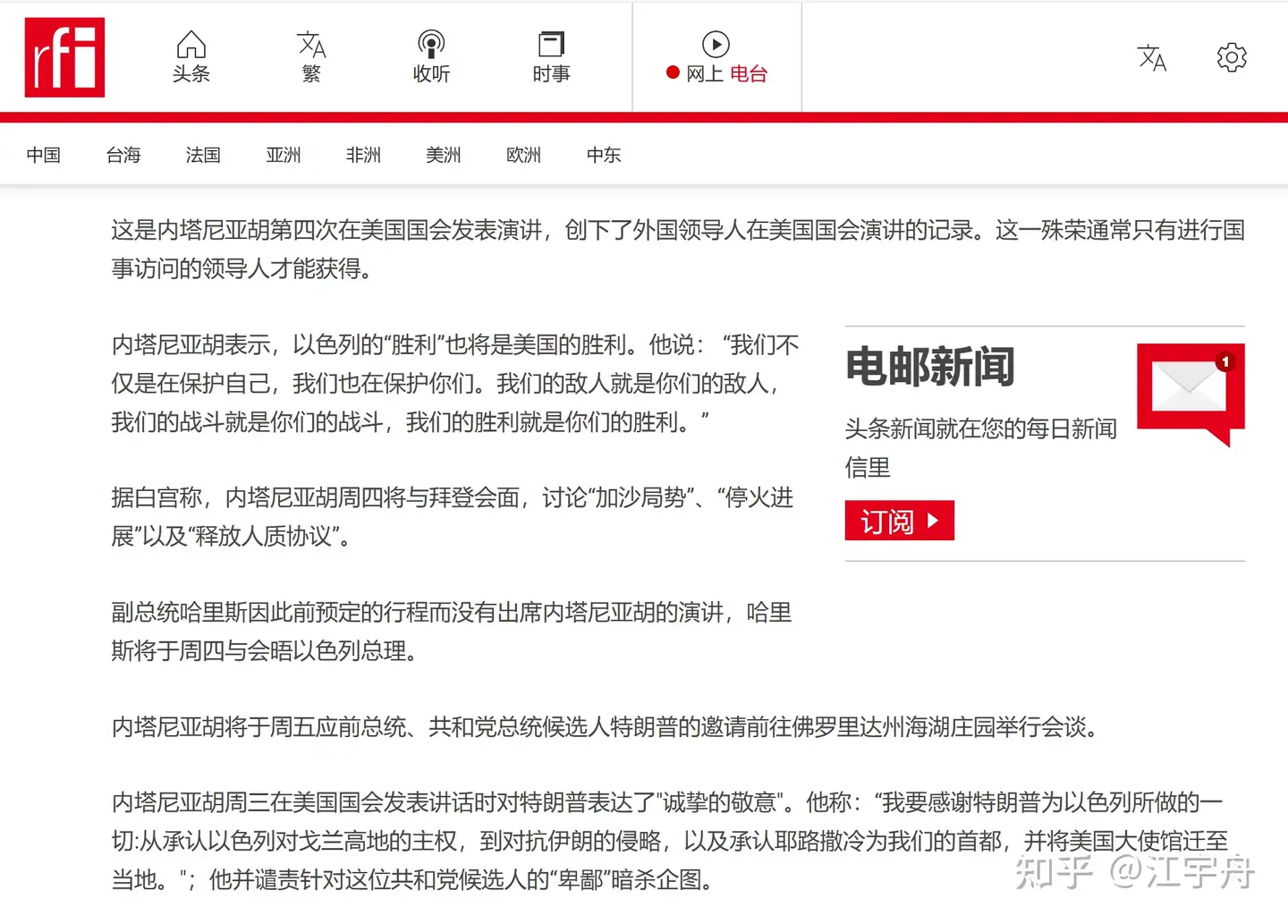This screenshot has height=924, width=1288.
Task: Click the paragraph starting 这是内塔尼亚胡第四次
Action: pos(678,250)
